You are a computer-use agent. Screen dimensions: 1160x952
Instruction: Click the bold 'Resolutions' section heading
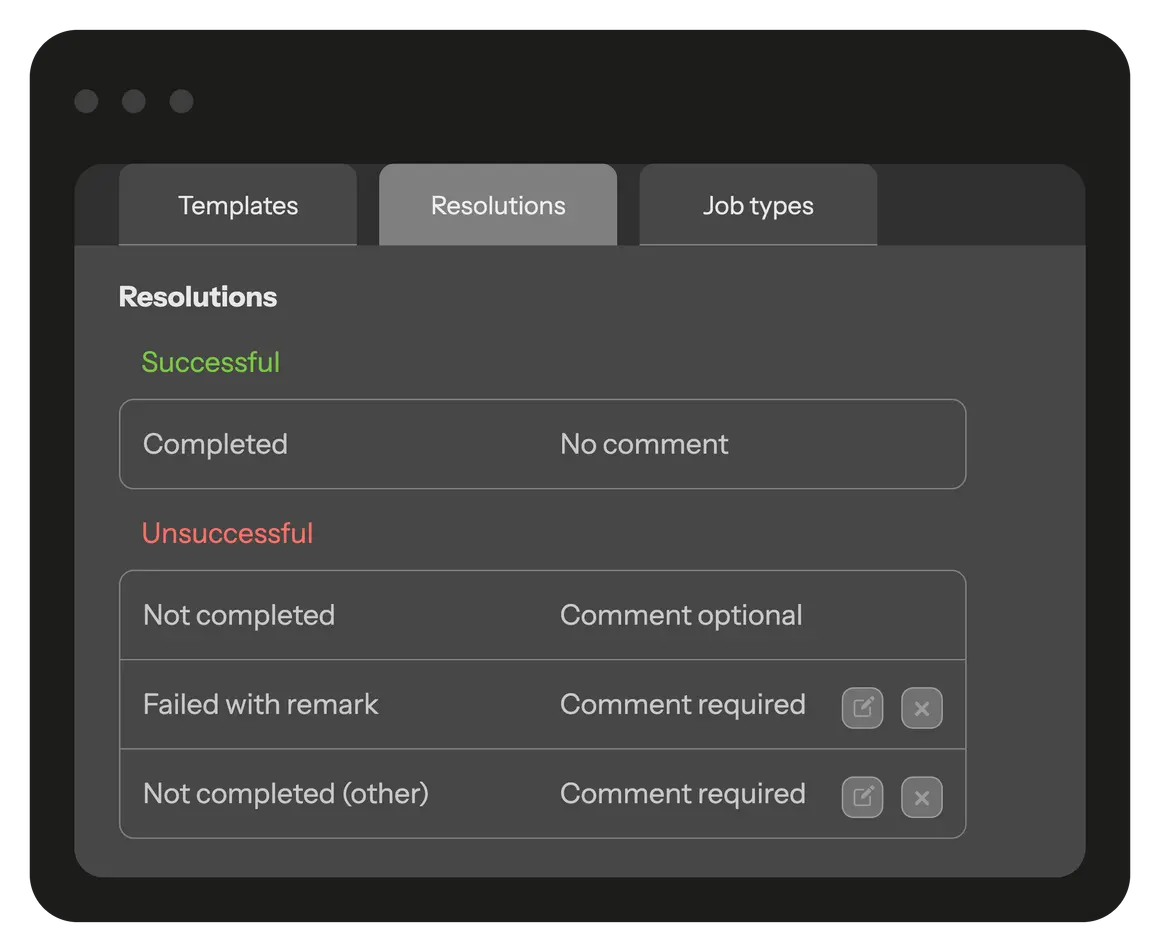198,297
